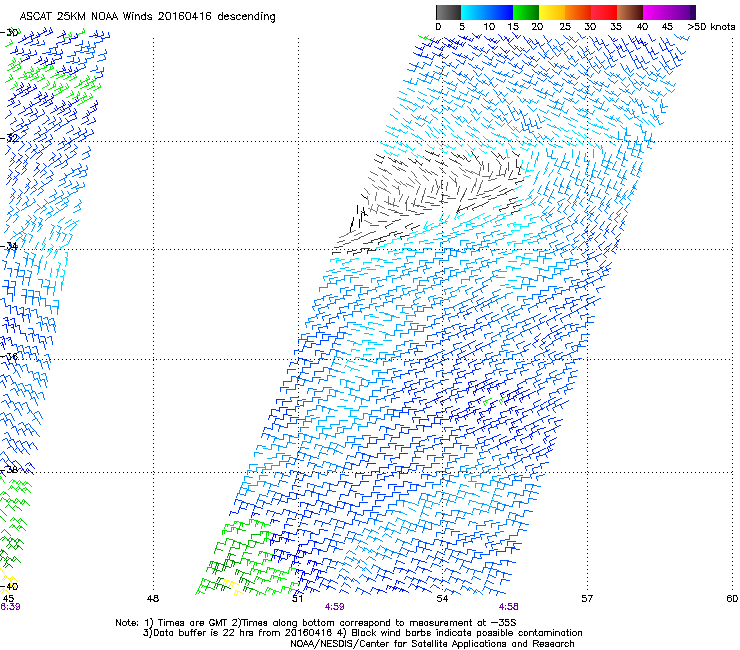Click the ">50 knots" legend label
Screen dimensions: 740x650
click(711, 27)
